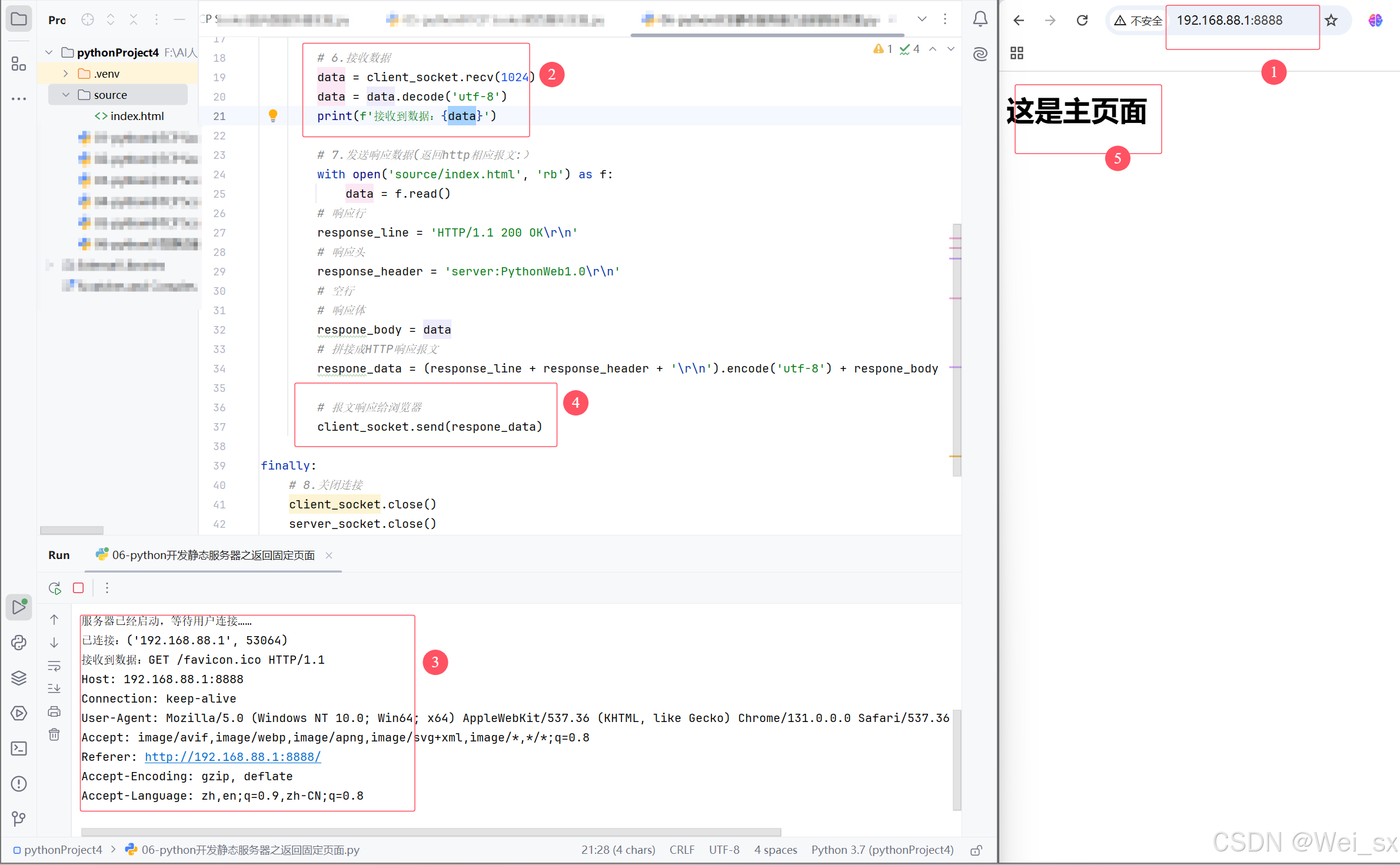Viewport: 1400px width, 865px height.
Task: Bookmark the current page with the star
Action: [x=1331, y=19]
